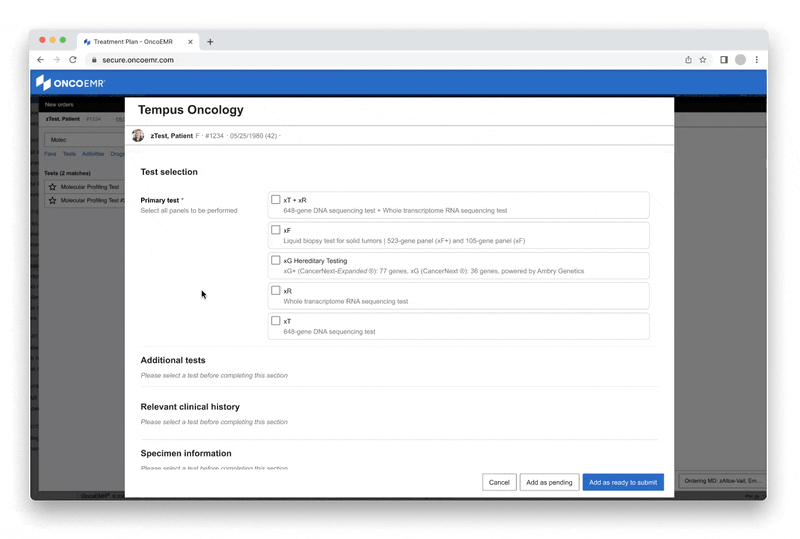Check the xT + xR primary test
Image resolution: width=800 pixels, height=539 pixels.
click(x=276, y=200)
